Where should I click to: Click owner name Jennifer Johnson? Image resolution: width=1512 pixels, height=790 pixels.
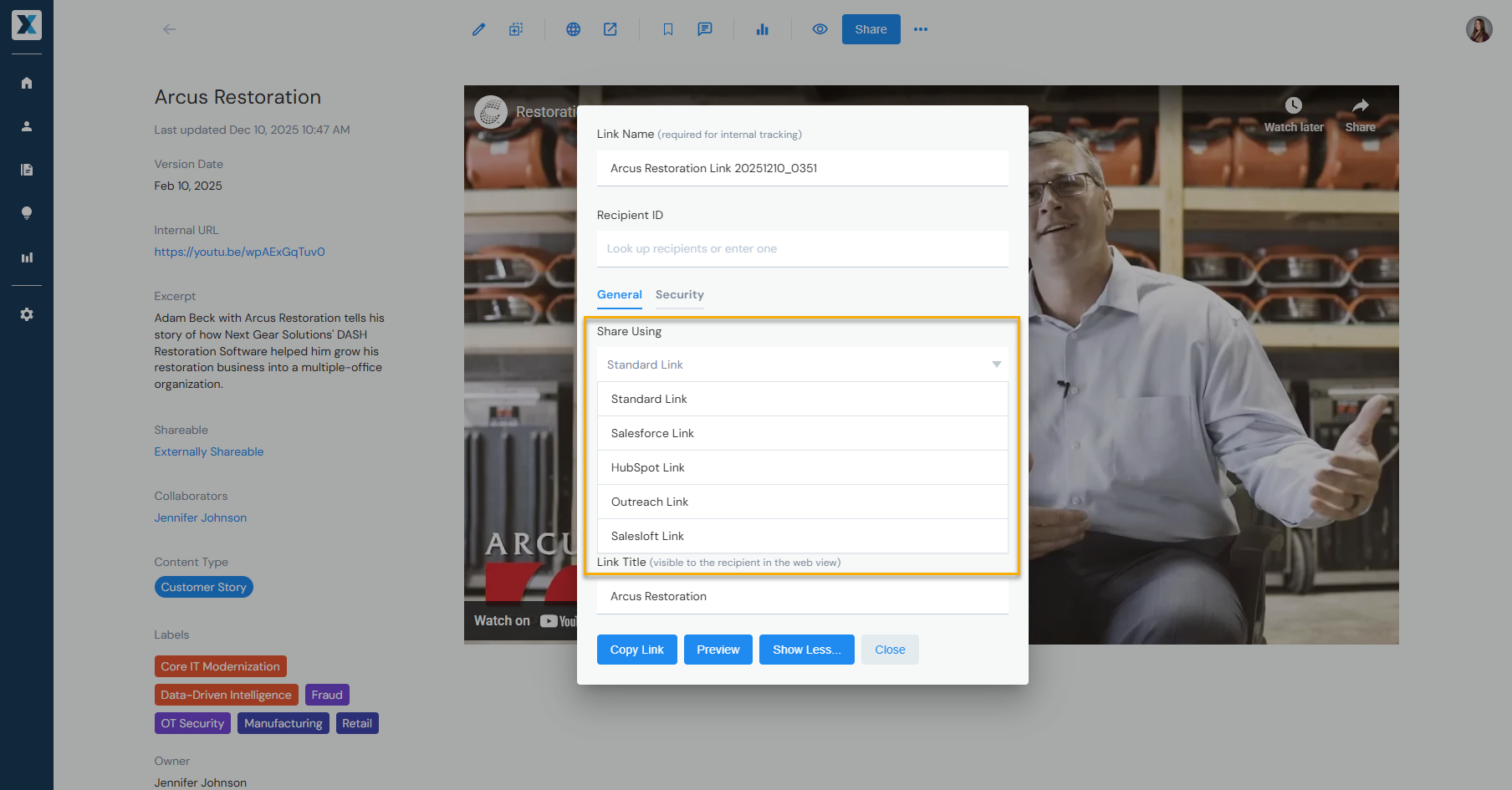click(201, 782)
